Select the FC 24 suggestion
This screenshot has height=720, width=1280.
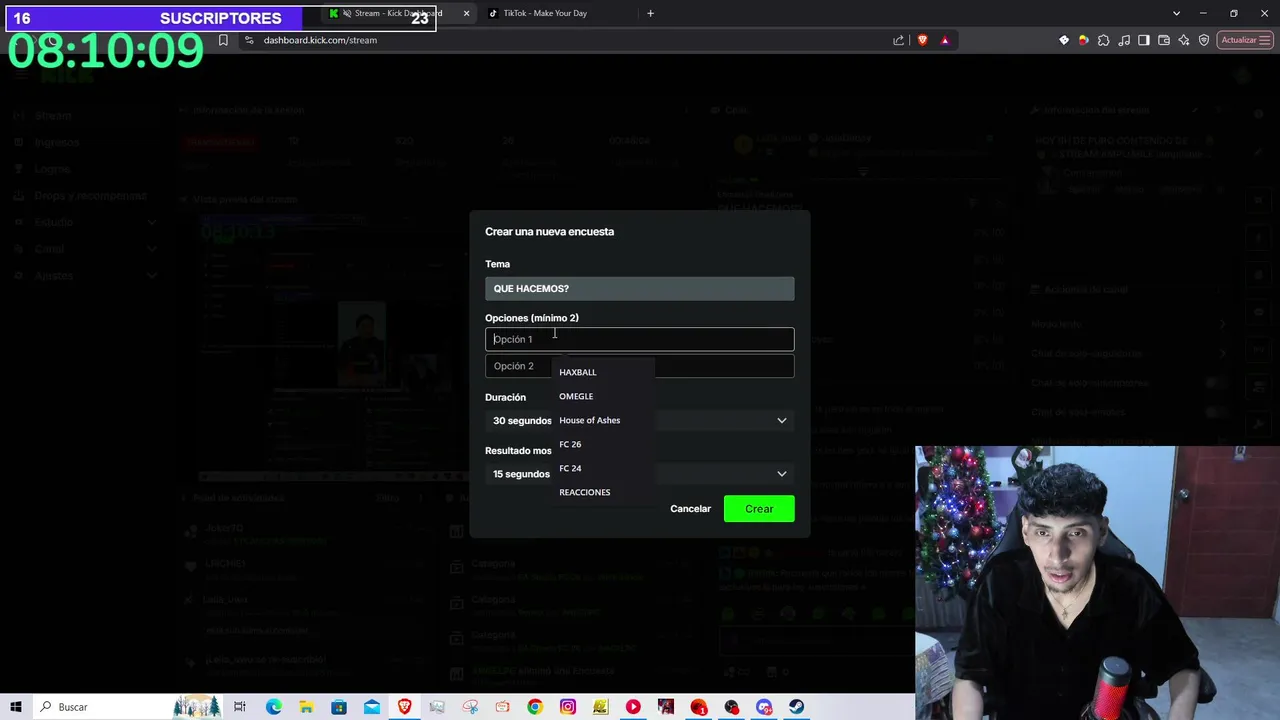click(x=603, y=468)
